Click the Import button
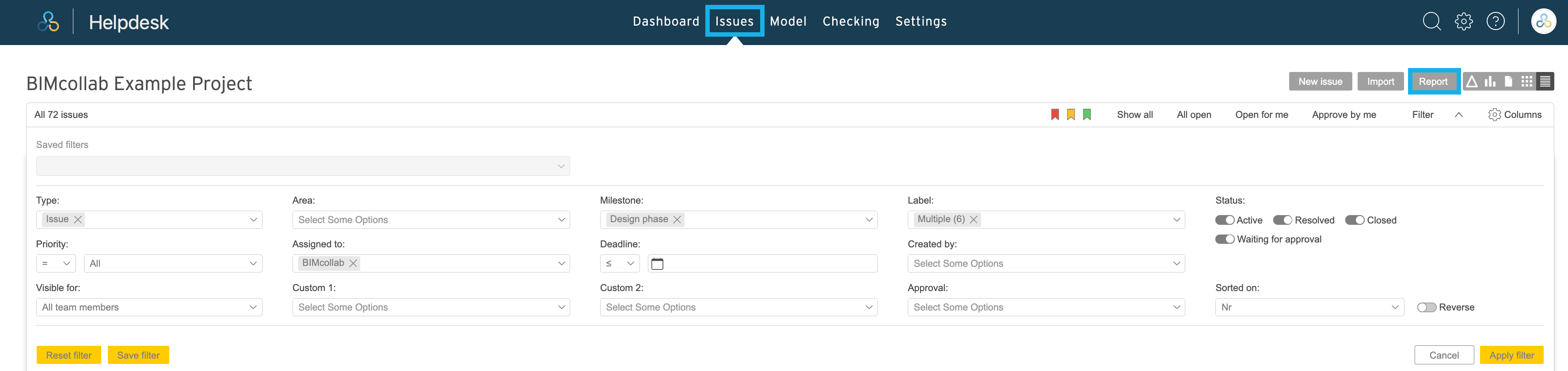This screenshot has height=371, width=1568. (1381, 82)
